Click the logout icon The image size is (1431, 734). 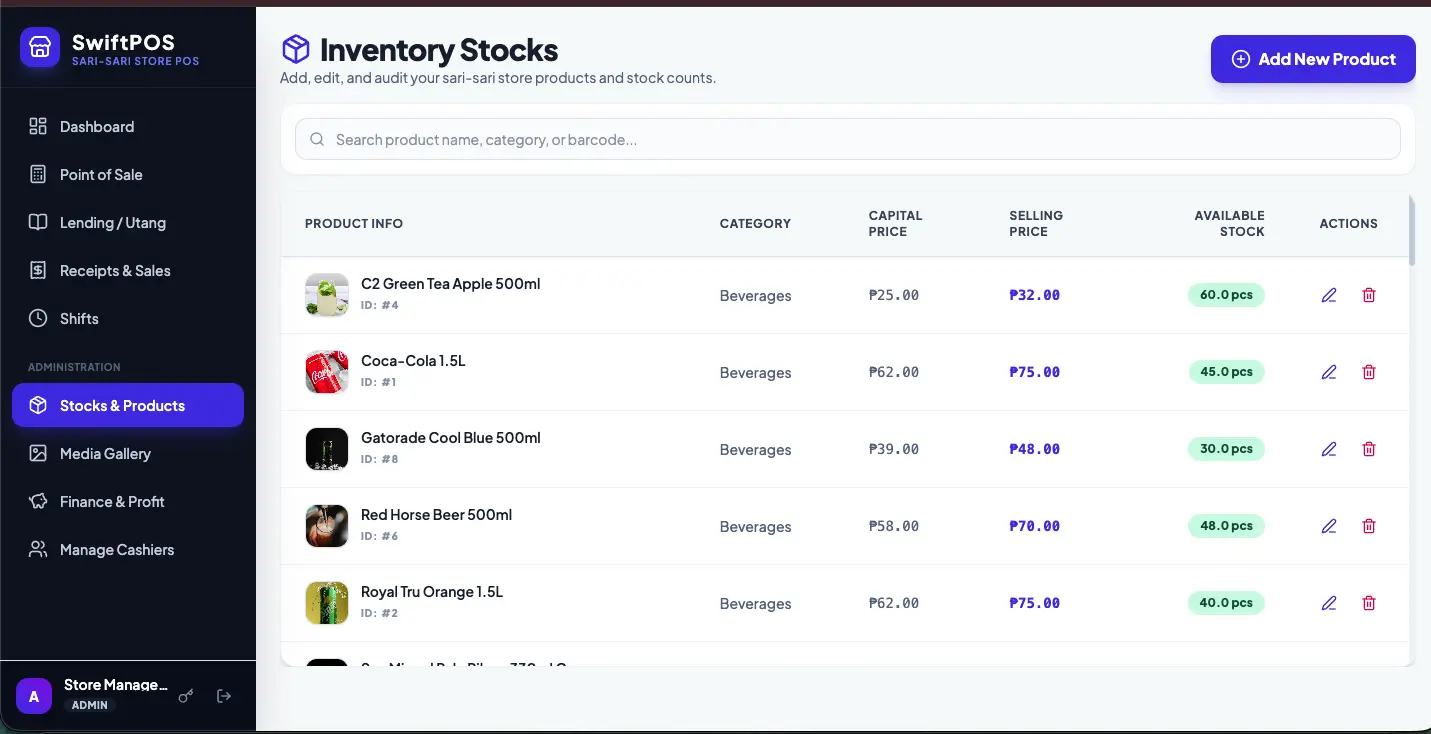pyautogui.click(x=224, y=696)
